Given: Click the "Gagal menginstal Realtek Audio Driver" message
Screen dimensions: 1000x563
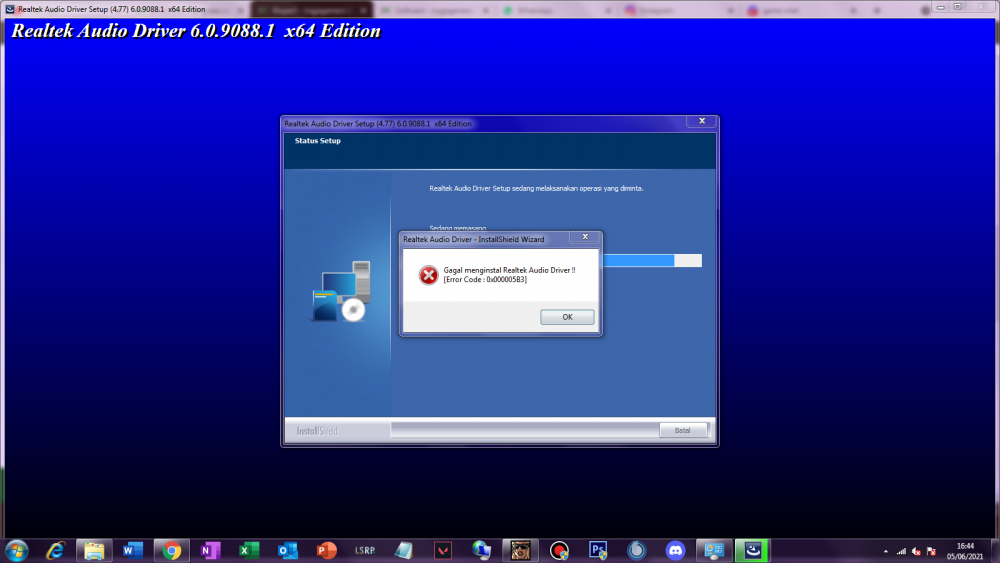Looking at the screenshot, I should (509, 270).
